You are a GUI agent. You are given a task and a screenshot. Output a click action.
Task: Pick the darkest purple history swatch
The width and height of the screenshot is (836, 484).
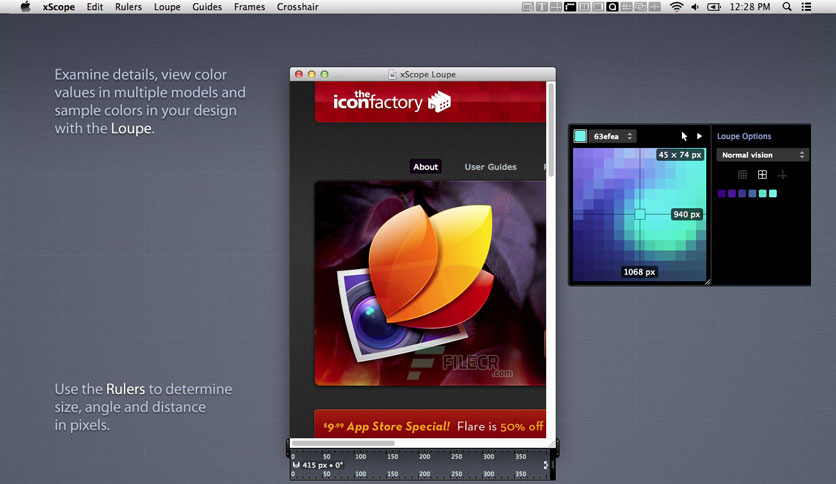pyautogui.click(x=721, y=193)
